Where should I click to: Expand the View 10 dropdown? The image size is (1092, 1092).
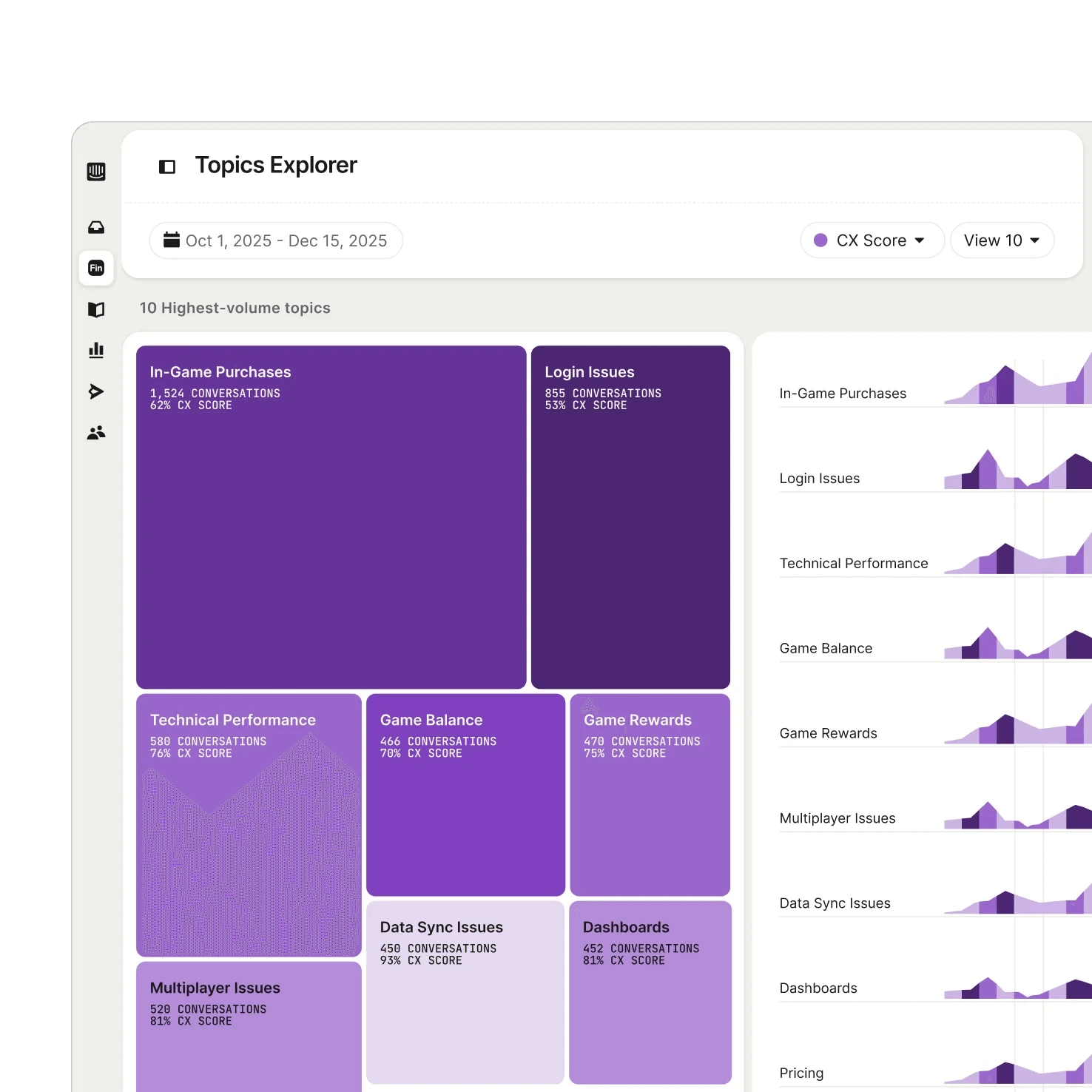pos(1002,240)
